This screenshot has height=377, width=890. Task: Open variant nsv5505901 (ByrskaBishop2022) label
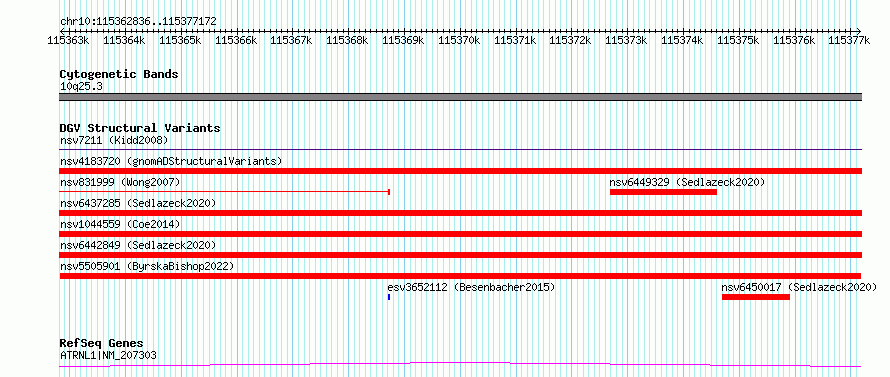147,266
